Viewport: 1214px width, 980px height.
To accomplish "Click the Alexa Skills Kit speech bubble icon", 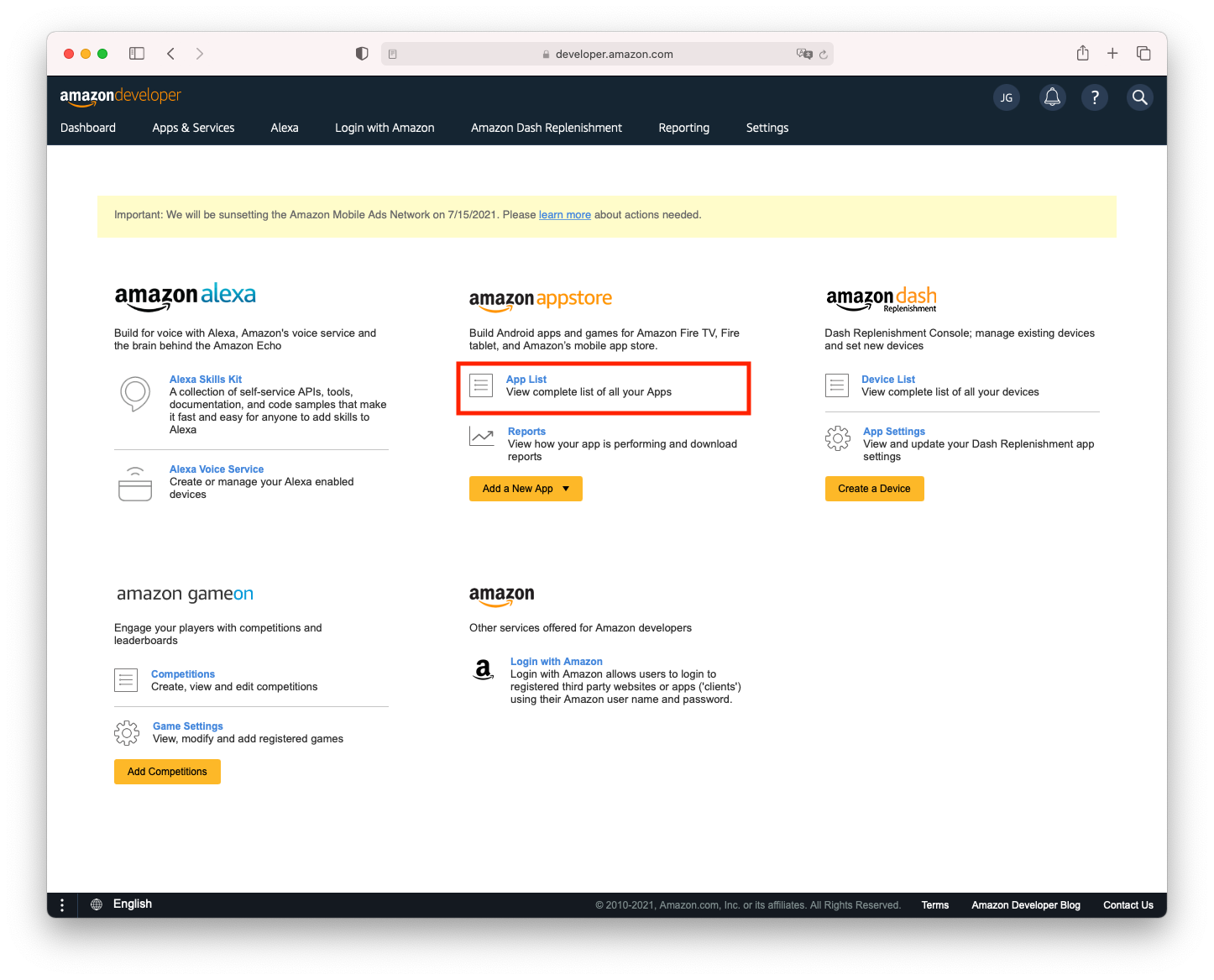I will [135, 393].
